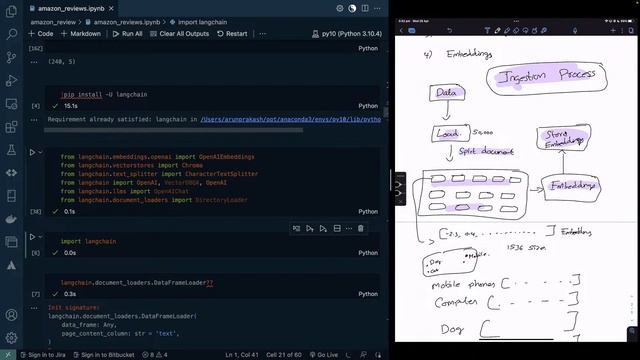The height and width of the screenshot is (360, 640).
Task: Restart the notebook kernel
Action: [x=232, y=34]
